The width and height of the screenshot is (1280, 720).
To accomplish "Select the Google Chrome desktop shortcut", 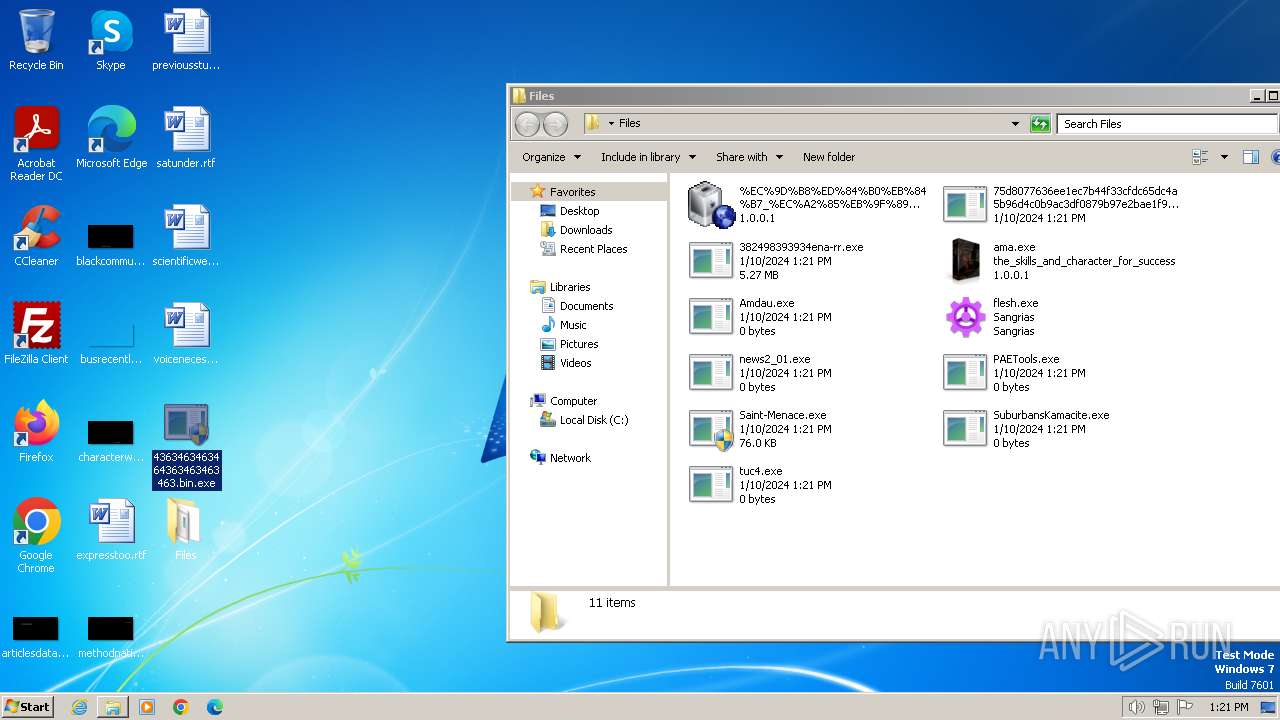I will click(36, 536).
